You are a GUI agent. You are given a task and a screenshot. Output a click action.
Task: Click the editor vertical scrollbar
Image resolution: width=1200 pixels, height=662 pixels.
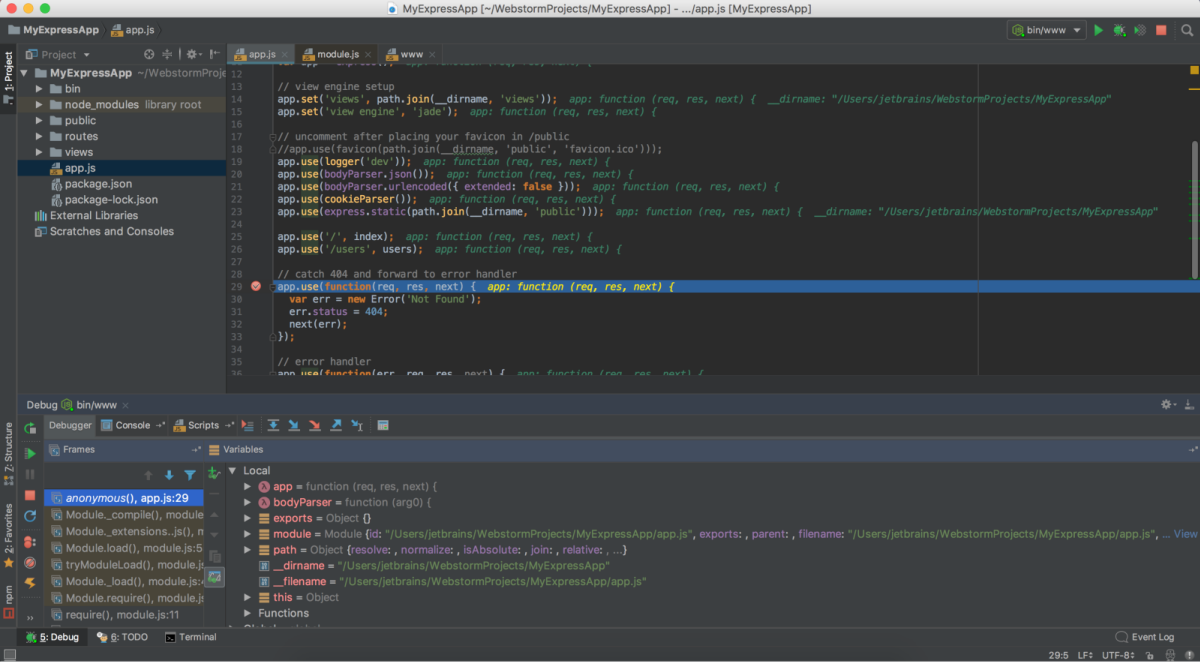pyautogui.click(x=1194, y=210)
